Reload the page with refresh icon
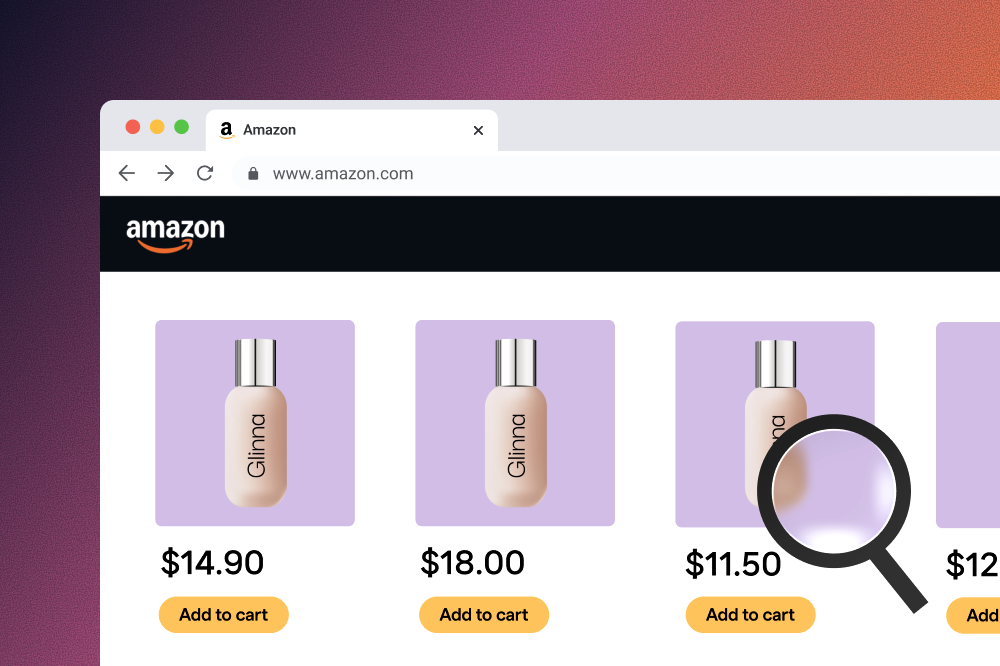Image resolution: width=1000 pixels, height=666 pixels. tap(205, 173)
